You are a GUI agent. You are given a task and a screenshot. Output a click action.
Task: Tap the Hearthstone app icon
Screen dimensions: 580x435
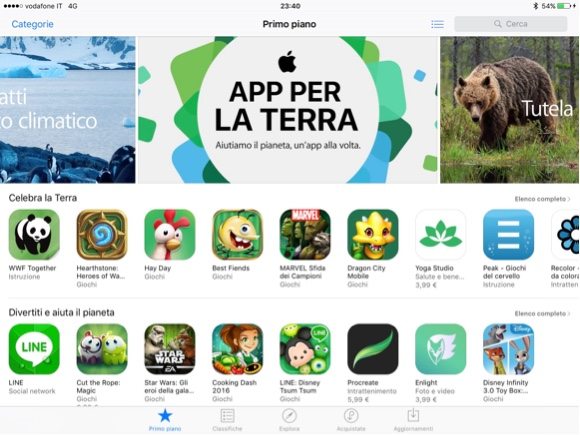pyautogui.click(x=102, y=235)
